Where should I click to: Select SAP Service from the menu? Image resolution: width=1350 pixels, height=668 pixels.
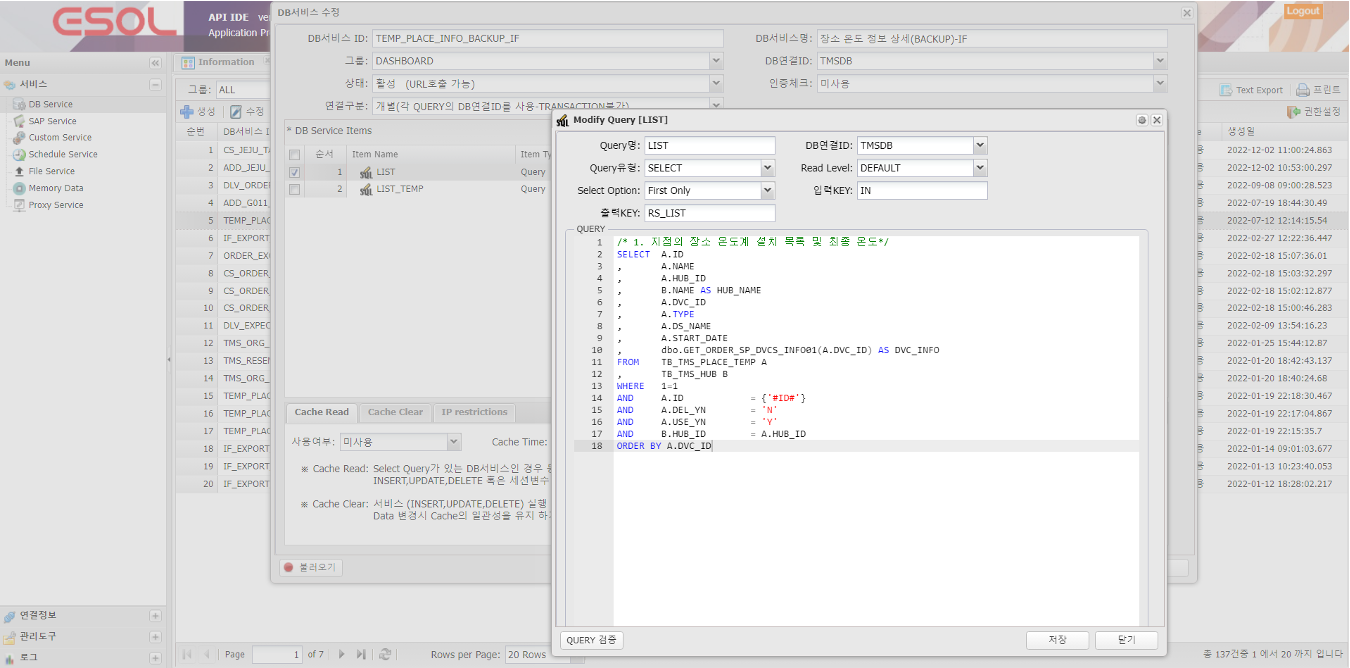point(52,122)
